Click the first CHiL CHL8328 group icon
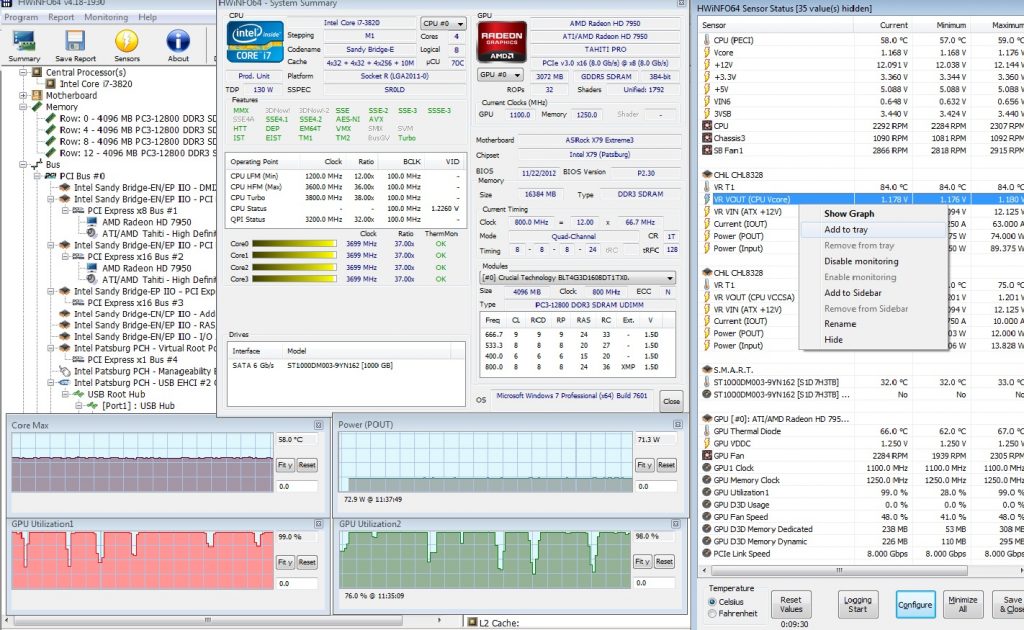The image size is (1024, 630). click(707, 175)
